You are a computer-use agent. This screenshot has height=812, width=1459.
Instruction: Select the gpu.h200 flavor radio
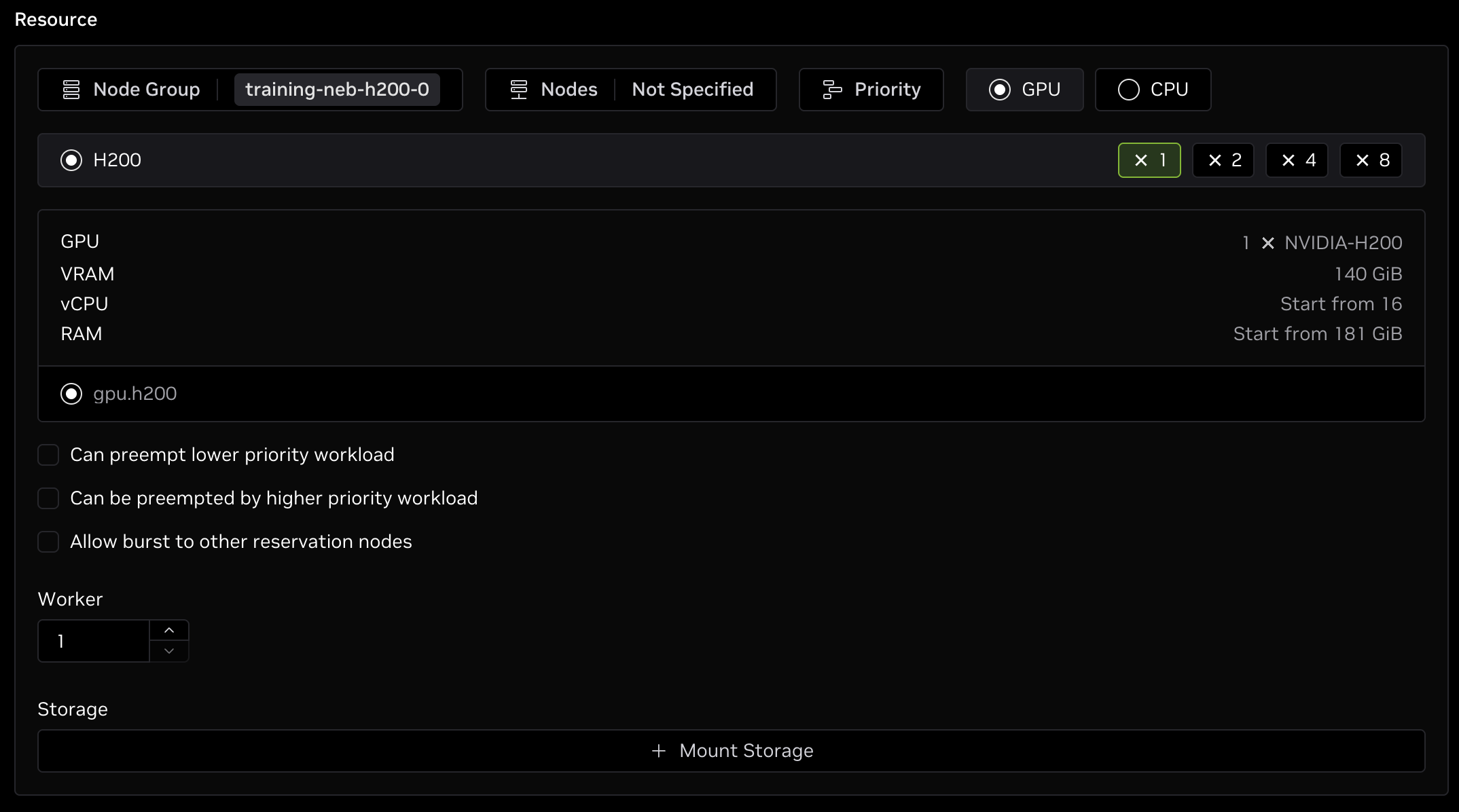71,393
